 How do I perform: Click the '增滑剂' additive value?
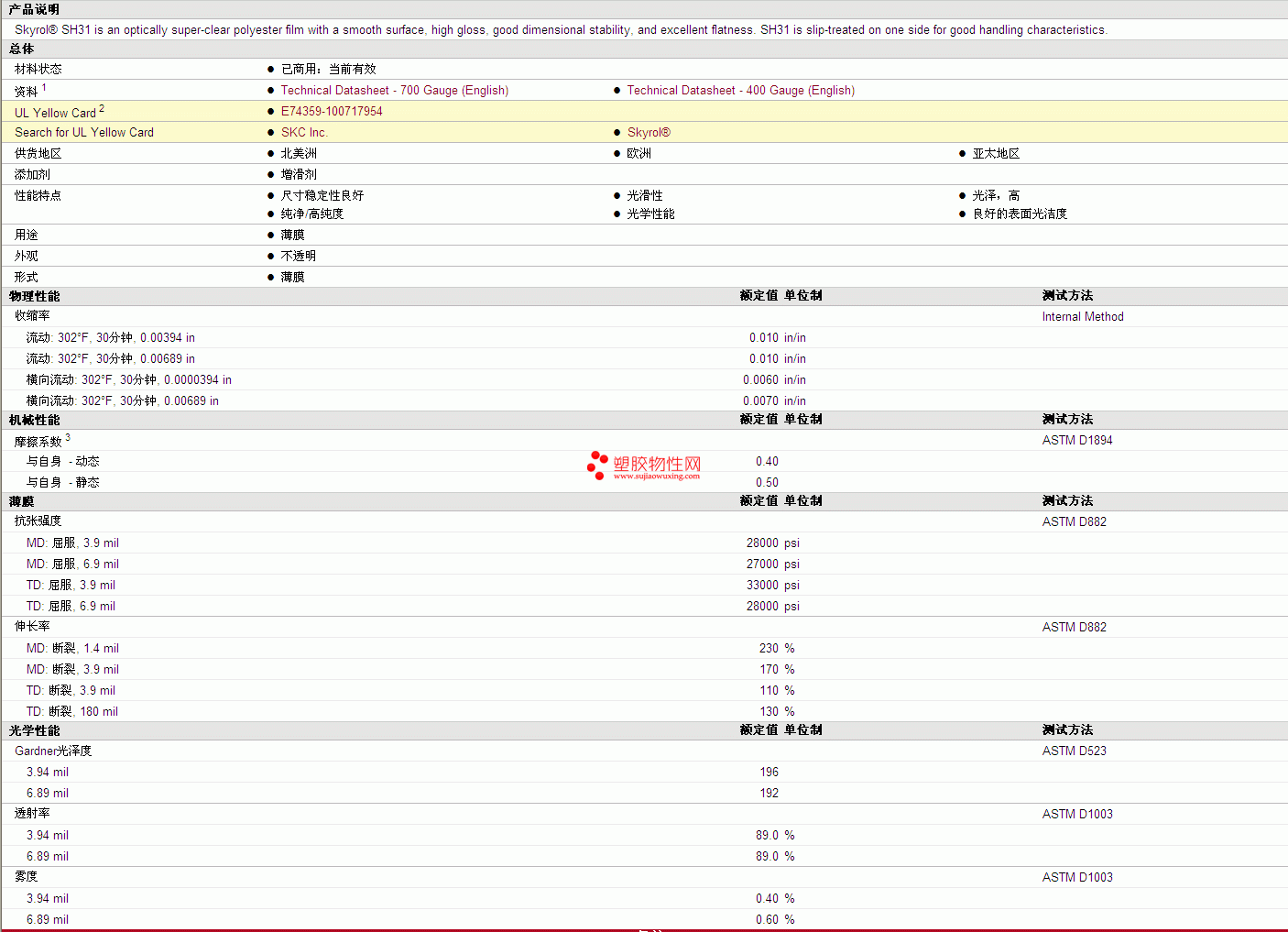[299, 174]
